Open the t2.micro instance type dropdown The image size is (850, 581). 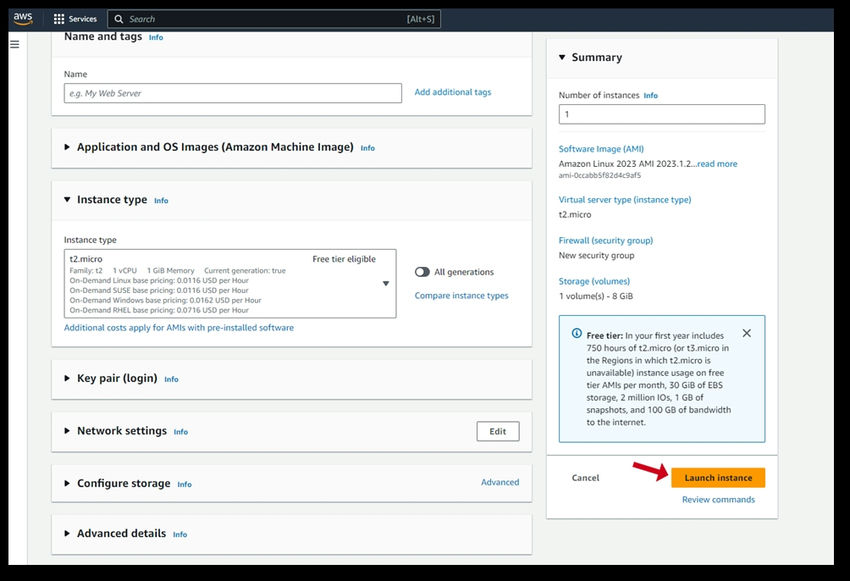[x=230, y=283]
